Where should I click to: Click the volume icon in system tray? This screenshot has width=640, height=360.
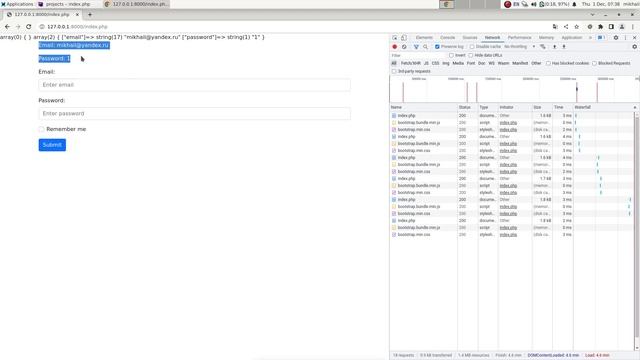coord(533,4)
